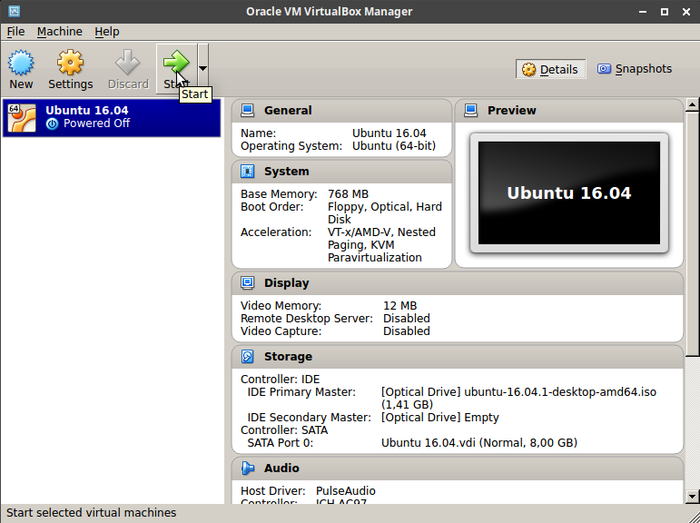Open the File menu
The height and width of the screenshot is (523, 700).
[x=16, y=32]
